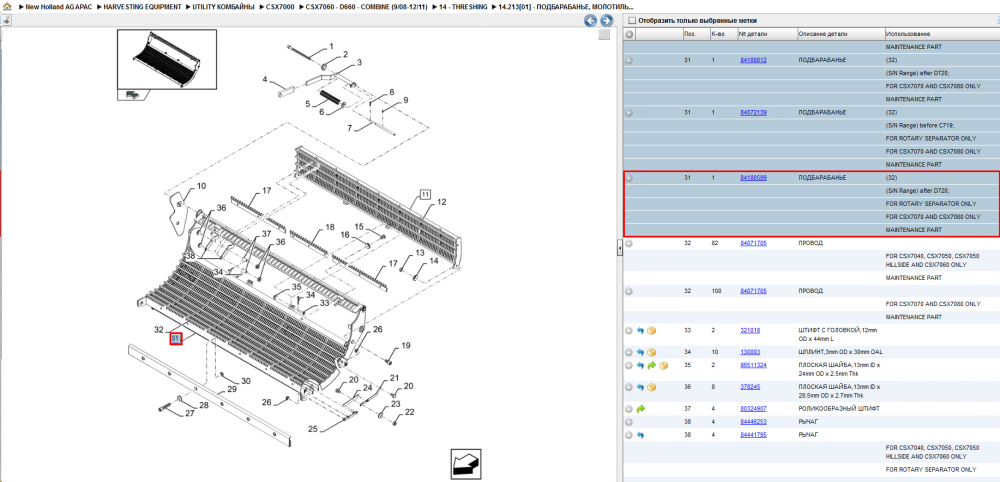The width and height of the screenshot is (1000, 482).
Task: Click the box icon on row 321018
Action: coord(652,331)
